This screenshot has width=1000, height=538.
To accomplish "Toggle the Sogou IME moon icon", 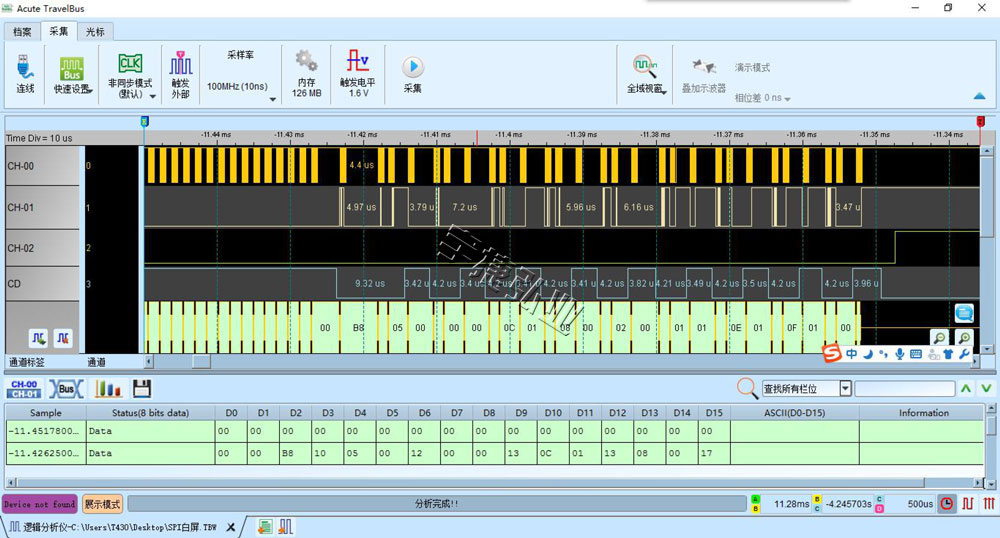I will point(867,354).
